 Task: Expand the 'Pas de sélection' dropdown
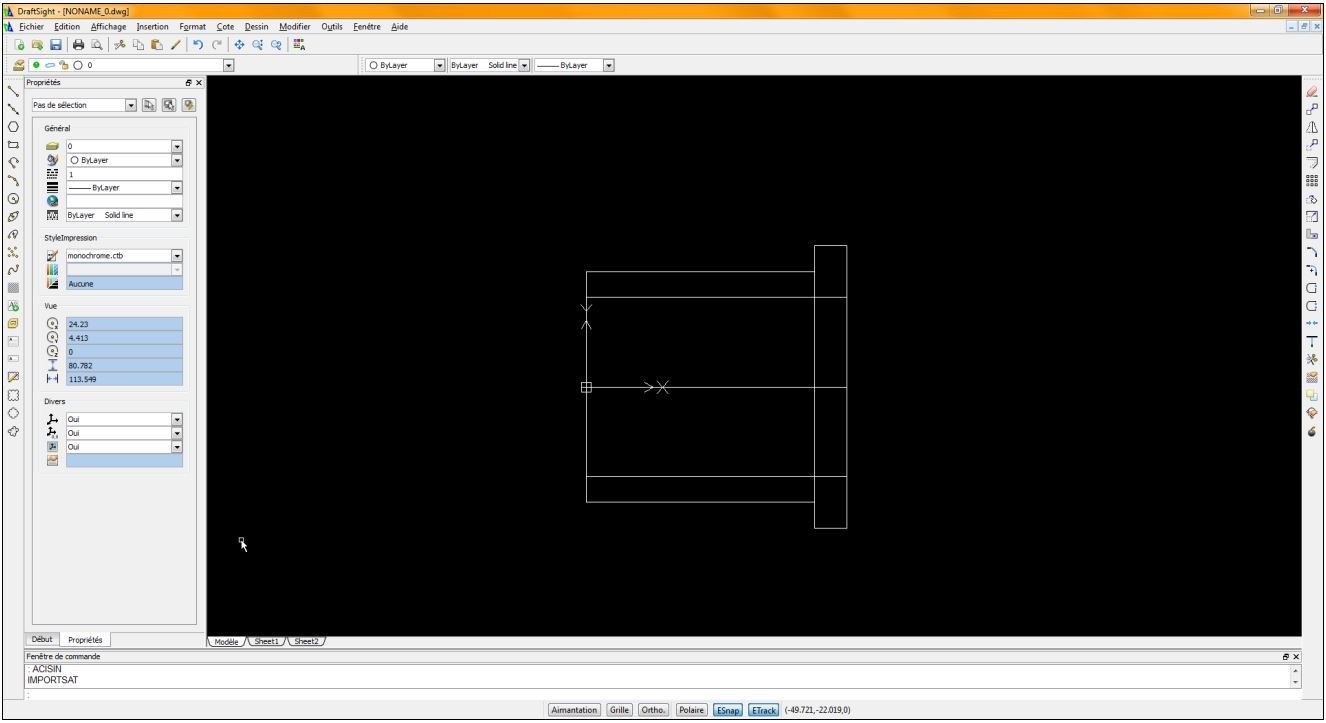click(130, 105)
